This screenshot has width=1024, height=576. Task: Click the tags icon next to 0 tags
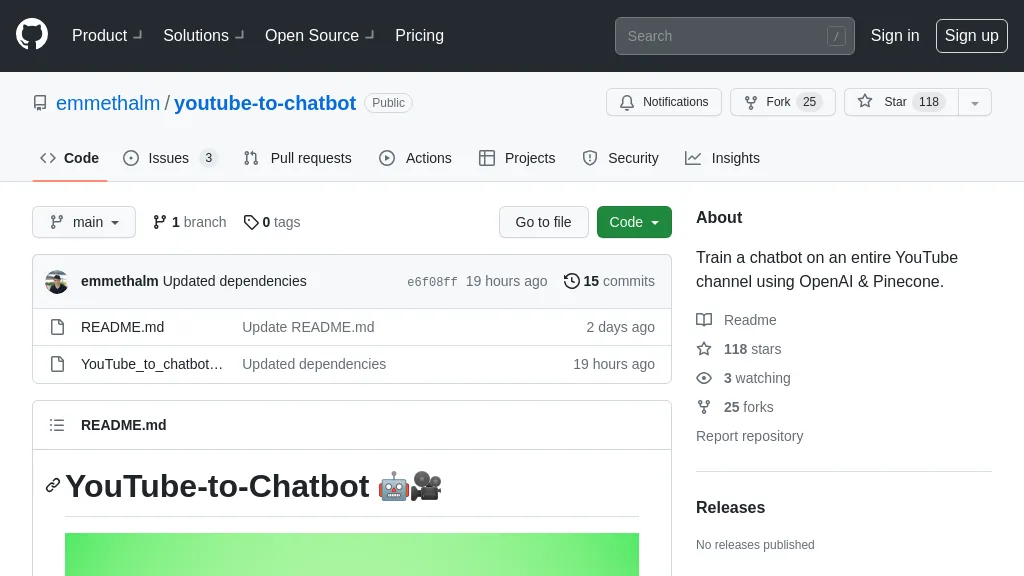(251, 222)
